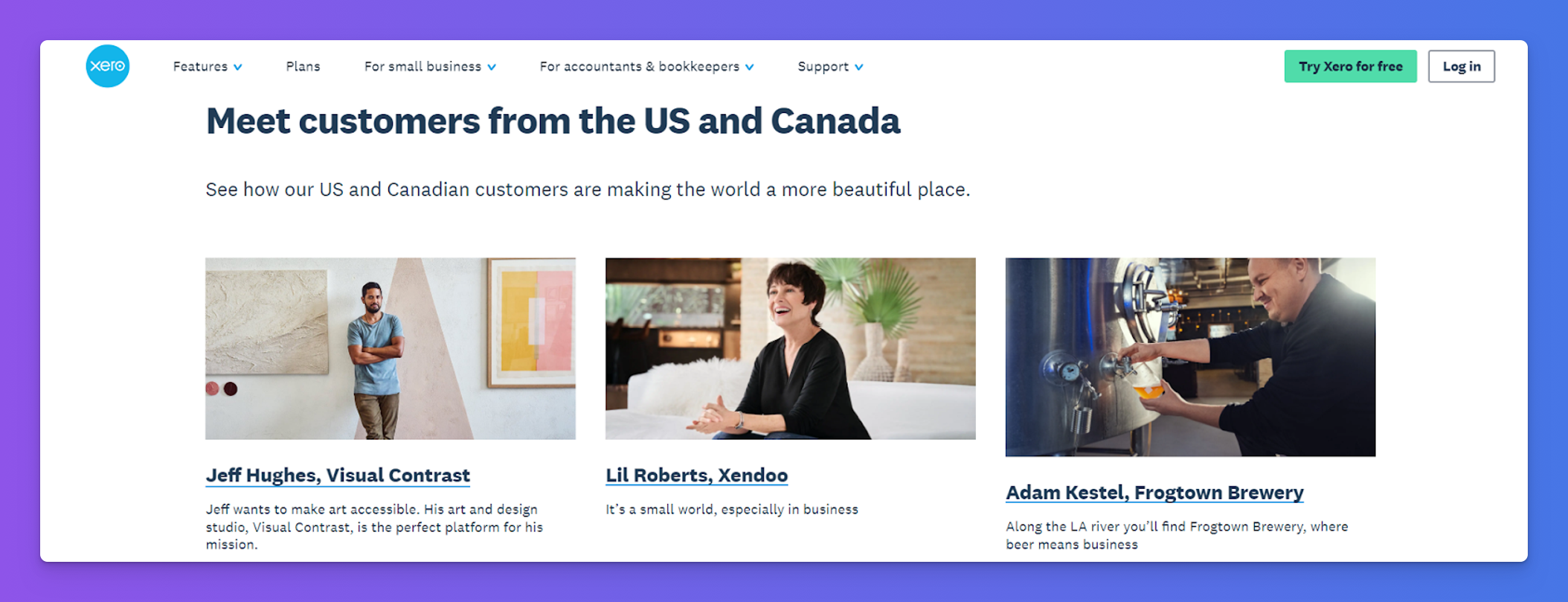Open Adam Kestel, Frogtown Brewery link
Image resolution: width=1568 pixels, height=602 pixels.
click(1154, 492)
